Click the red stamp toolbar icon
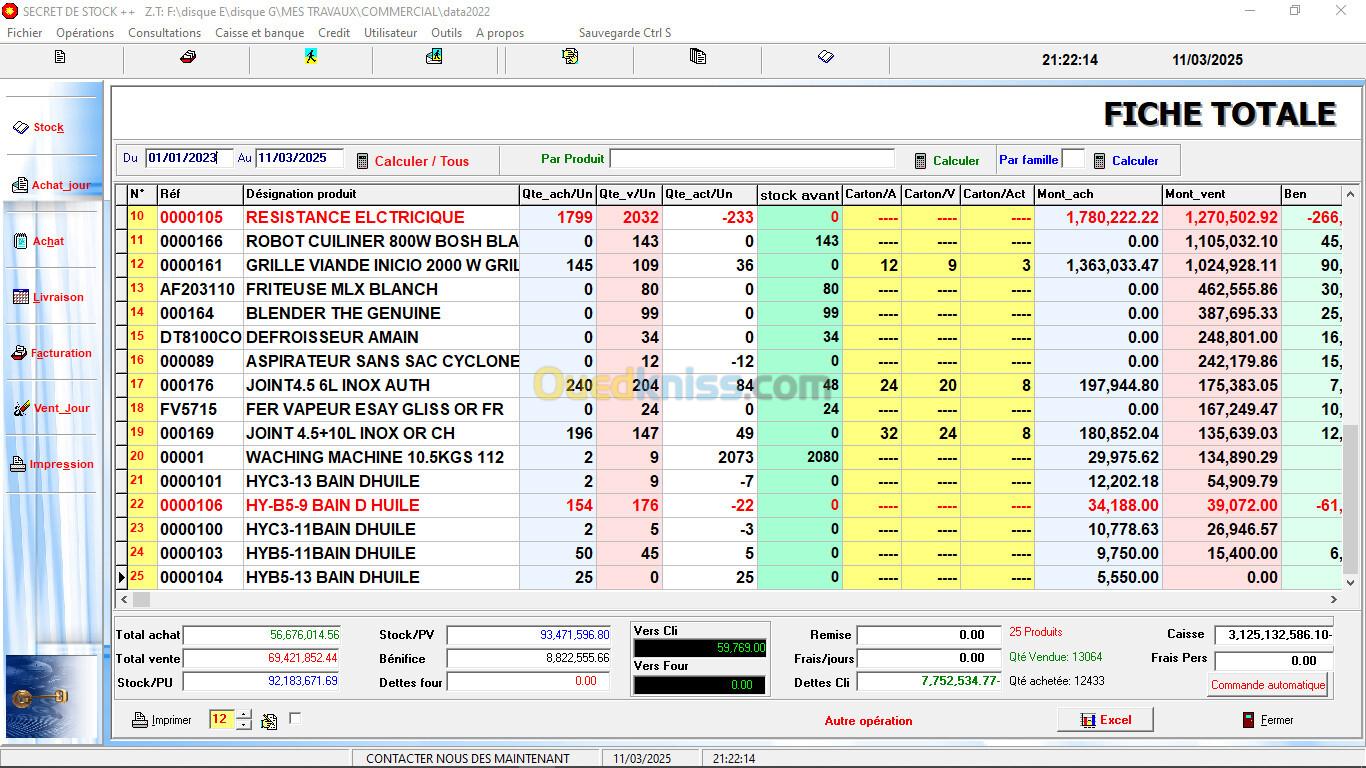 click(x=187, y=57)
